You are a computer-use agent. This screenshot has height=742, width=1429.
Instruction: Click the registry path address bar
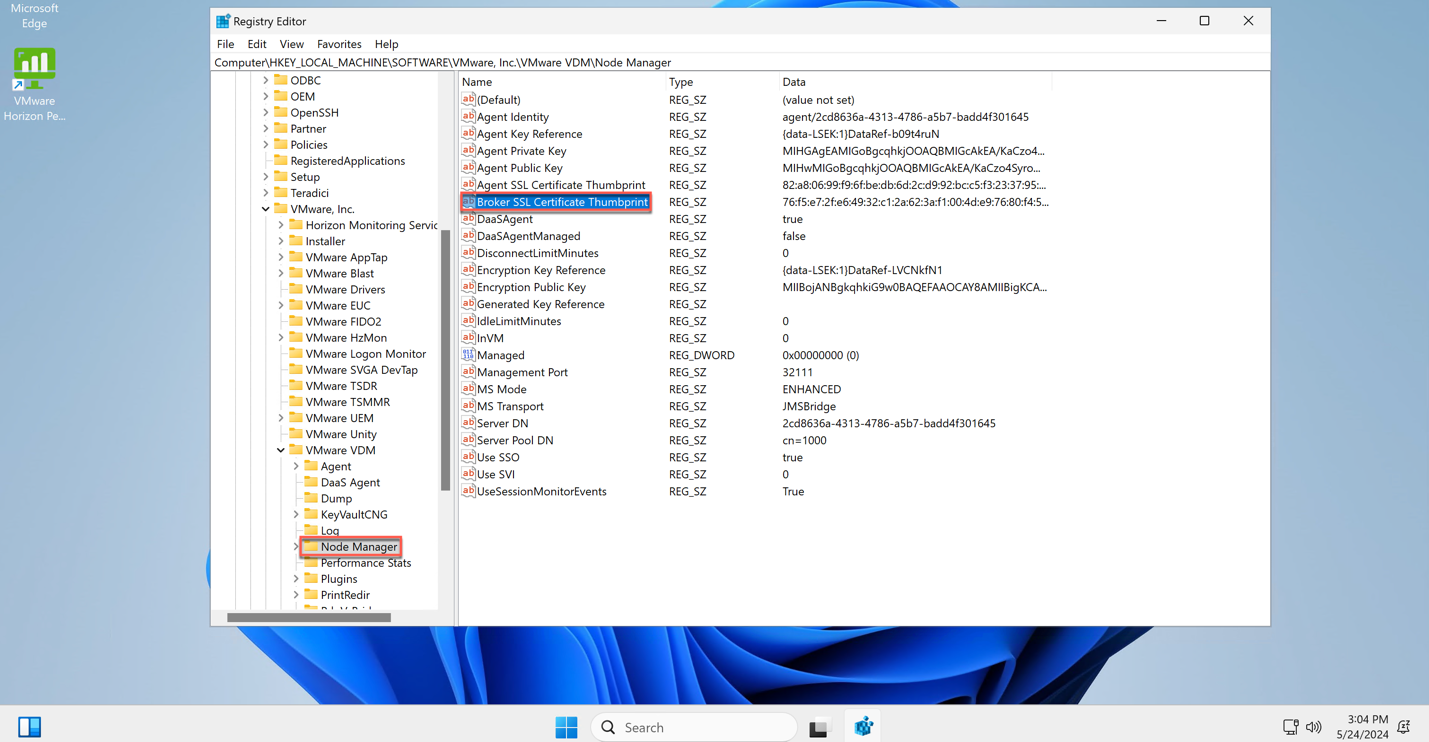pyautogui.click(x=740, y=62)
